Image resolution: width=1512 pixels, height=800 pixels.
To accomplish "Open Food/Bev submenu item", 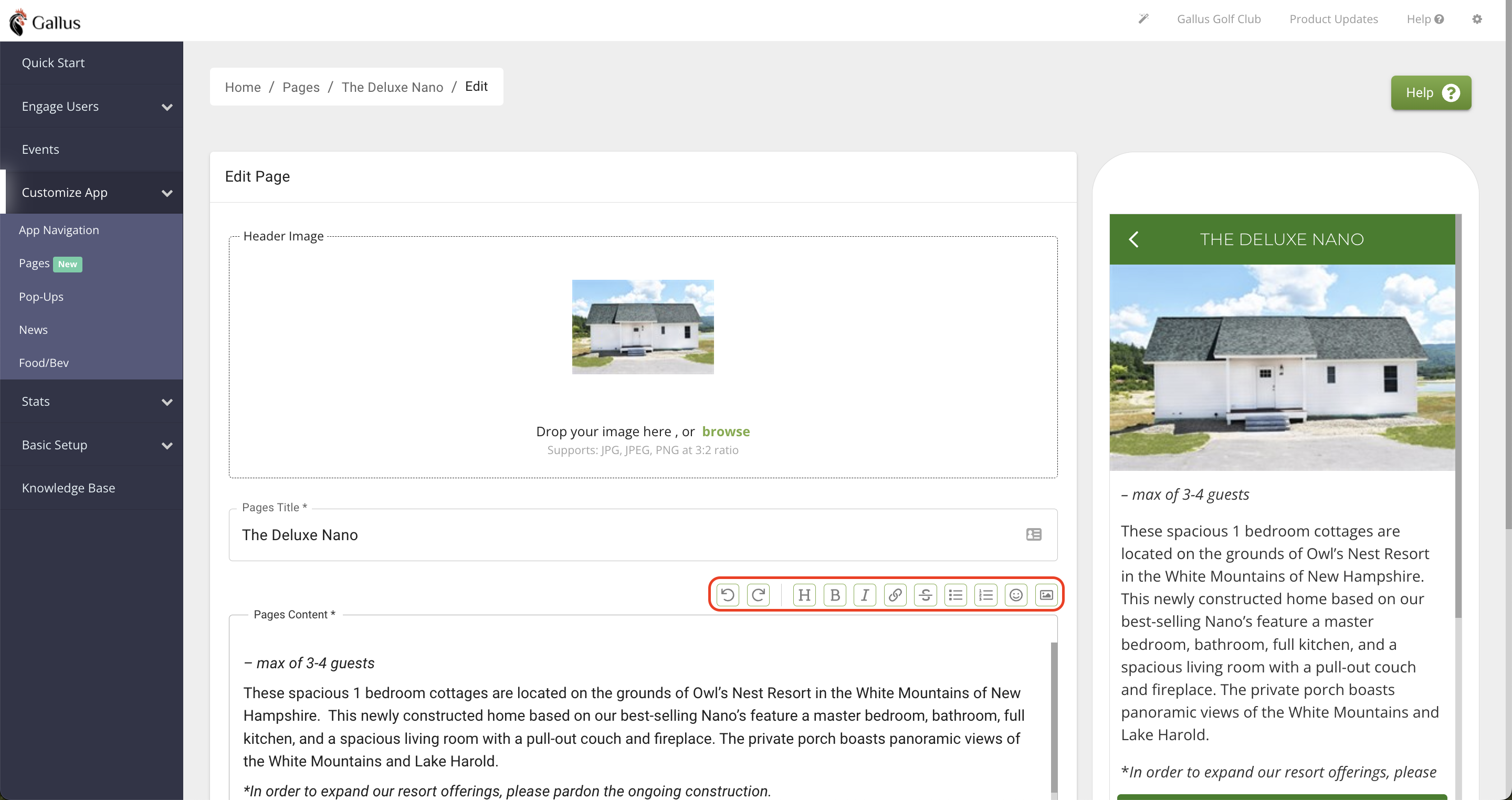I will [44, 363].
